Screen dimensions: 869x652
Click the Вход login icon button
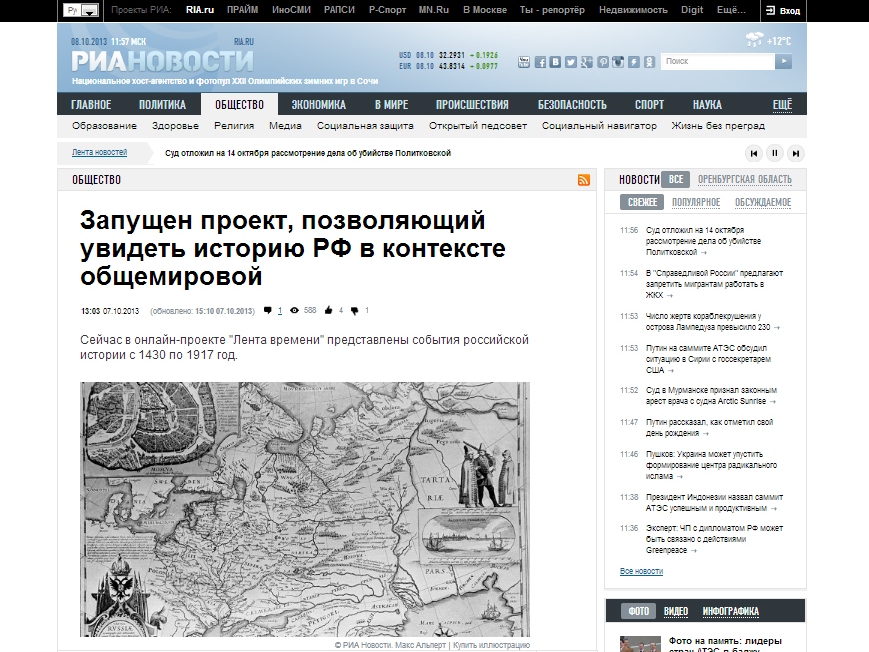(783, 11)
